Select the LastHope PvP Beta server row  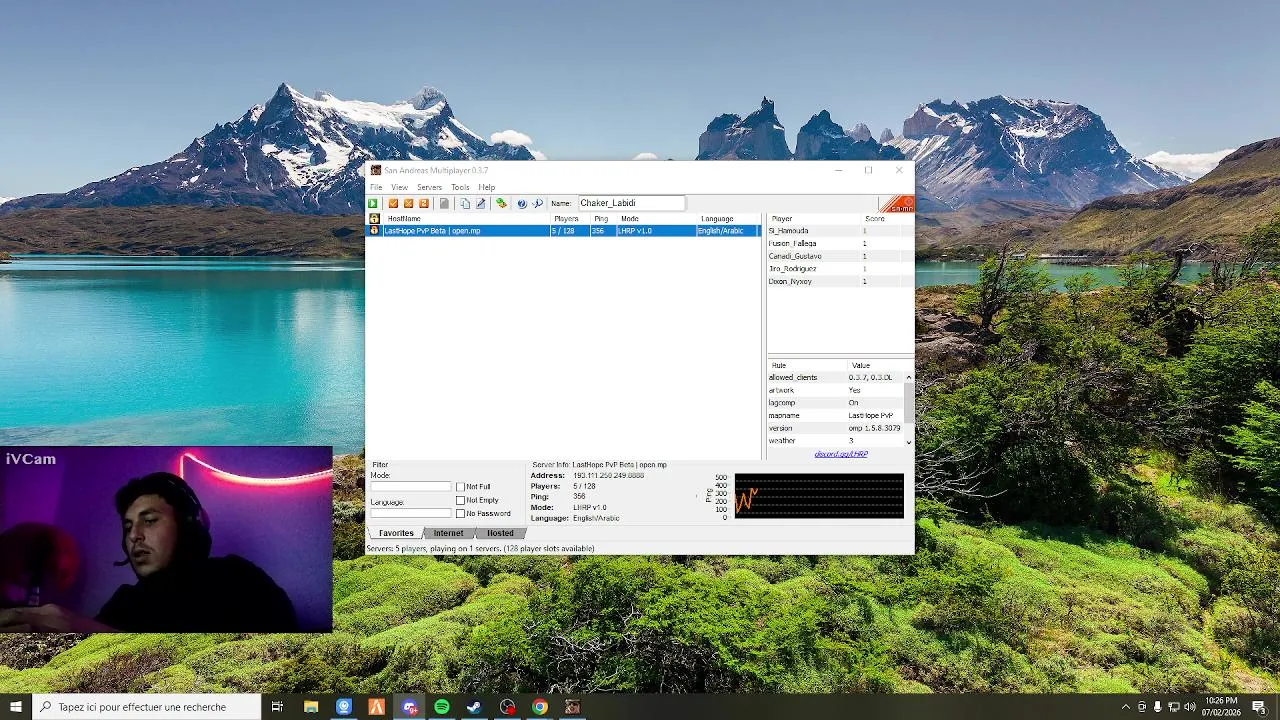coord(564,230)
